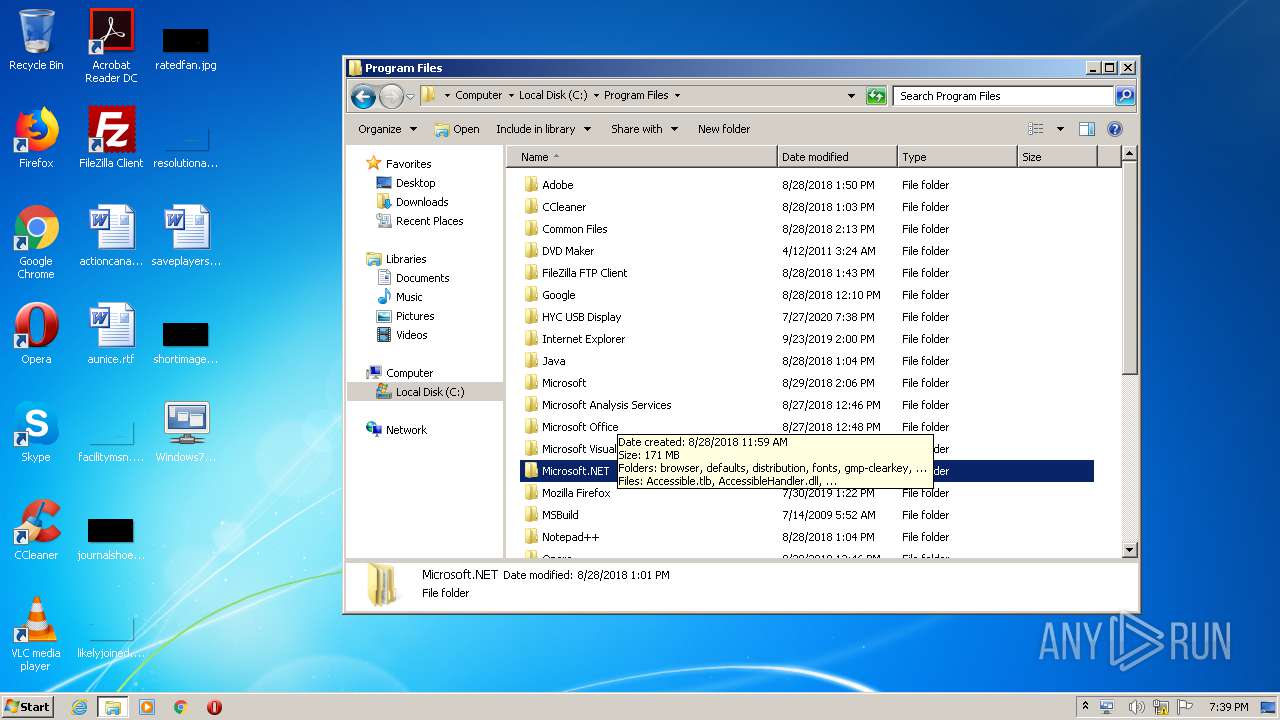Select the HYC USB Display folder

pyautogui.click(x=581, y=317)
